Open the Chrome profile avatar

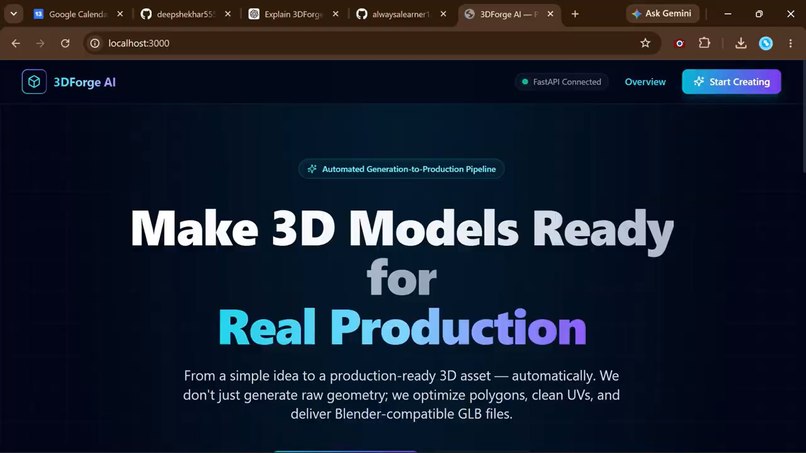tap(766, 43)
